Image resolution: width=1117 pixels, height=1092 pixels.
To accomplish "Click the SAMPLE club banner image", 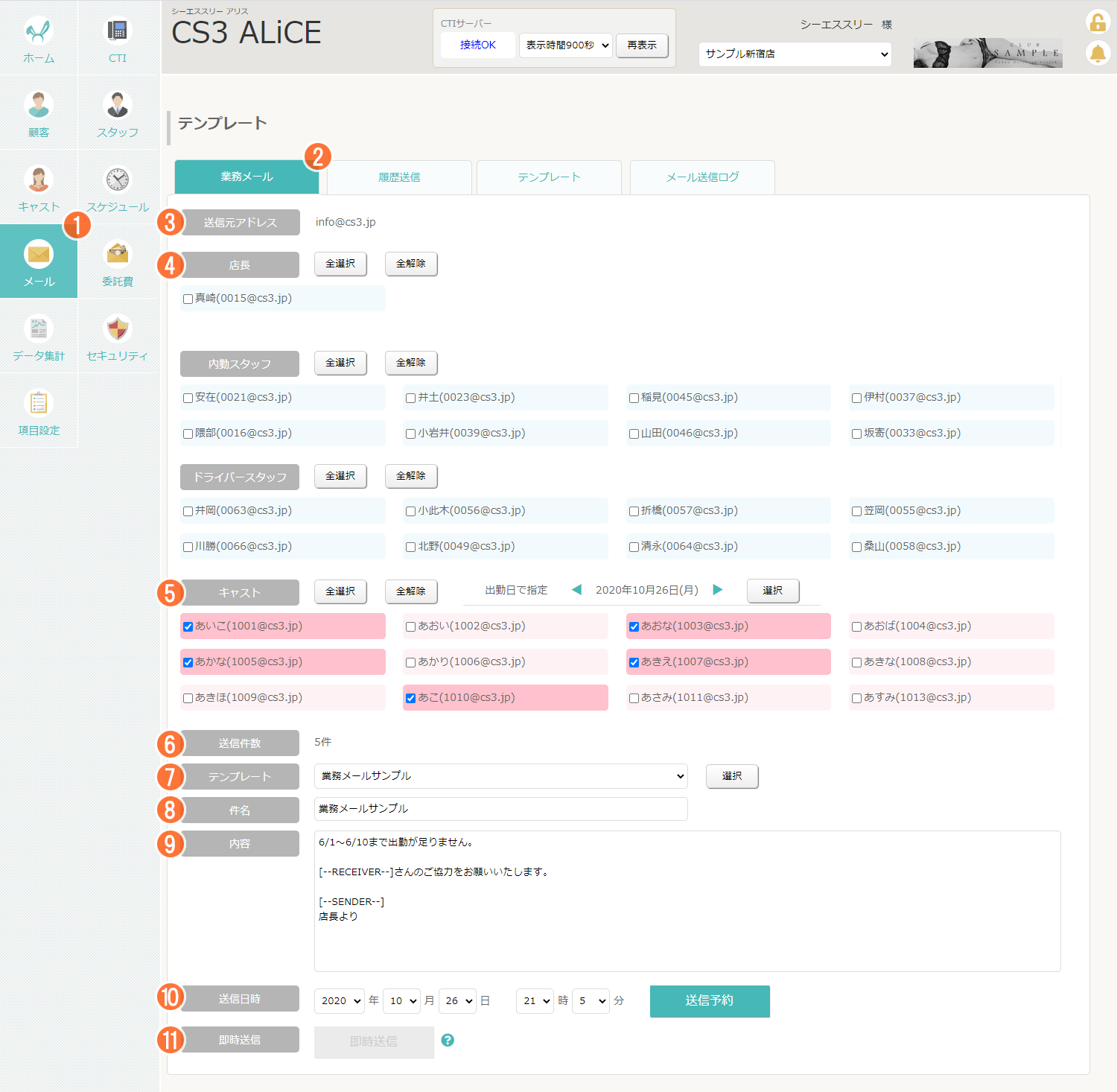I will click(x=988, y=53).
